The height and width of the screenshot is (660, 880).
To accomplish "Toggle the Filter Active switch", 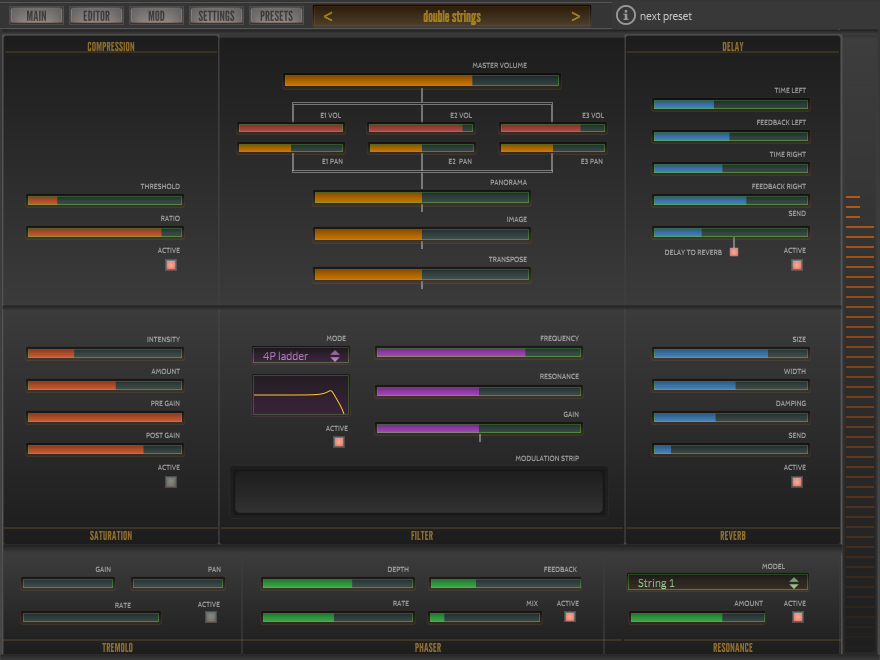I will pos(339,442).
